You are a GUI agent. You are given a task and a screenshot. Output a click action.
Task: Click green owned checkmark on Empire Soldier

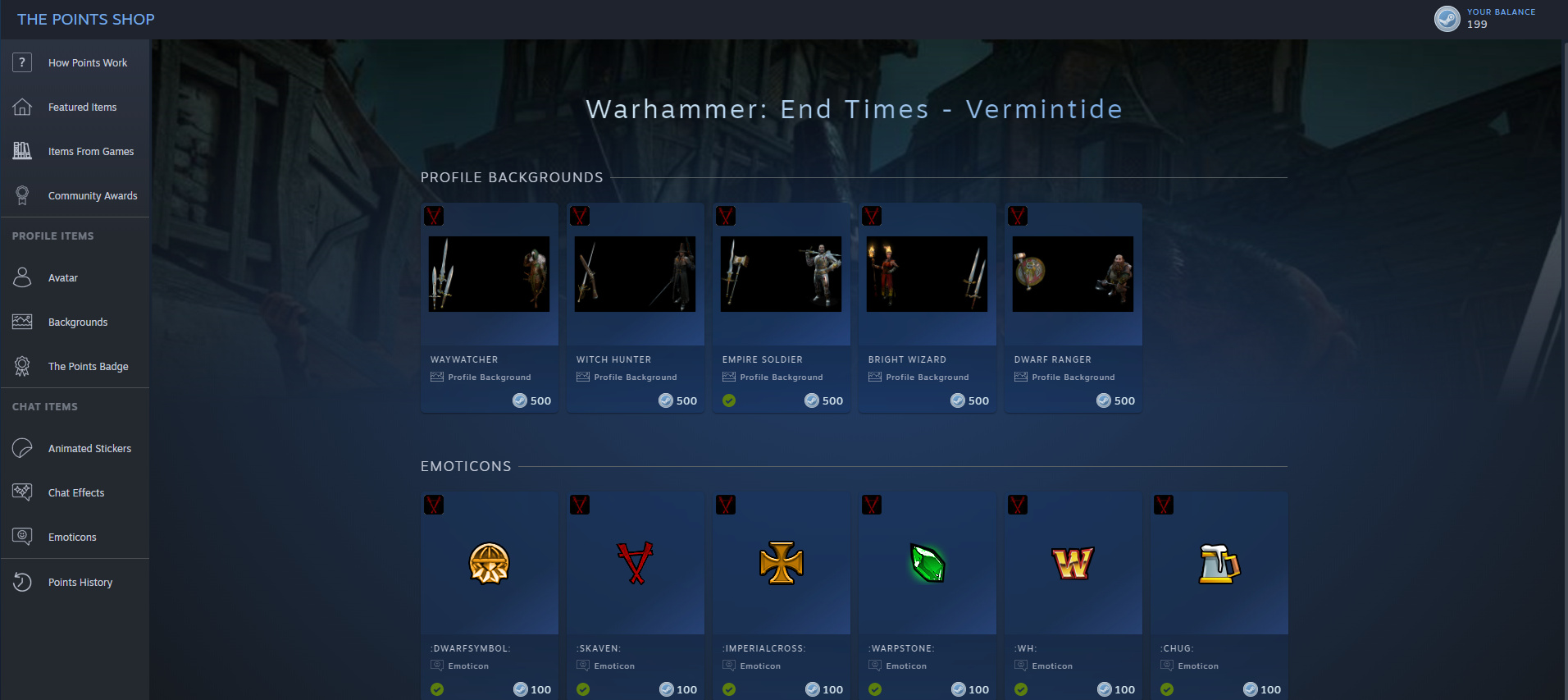[x=729, y=400]
